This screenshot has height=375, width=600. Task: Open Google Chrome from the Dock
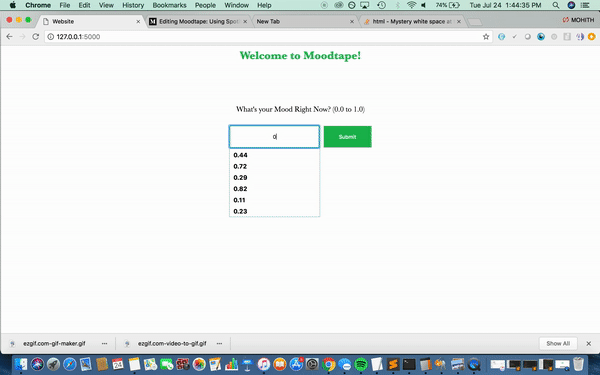pos(328,364)
